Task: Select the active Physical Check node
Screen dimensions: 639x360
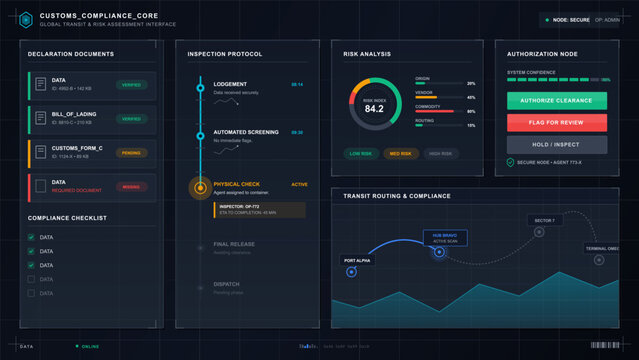Action: (200, 188)
